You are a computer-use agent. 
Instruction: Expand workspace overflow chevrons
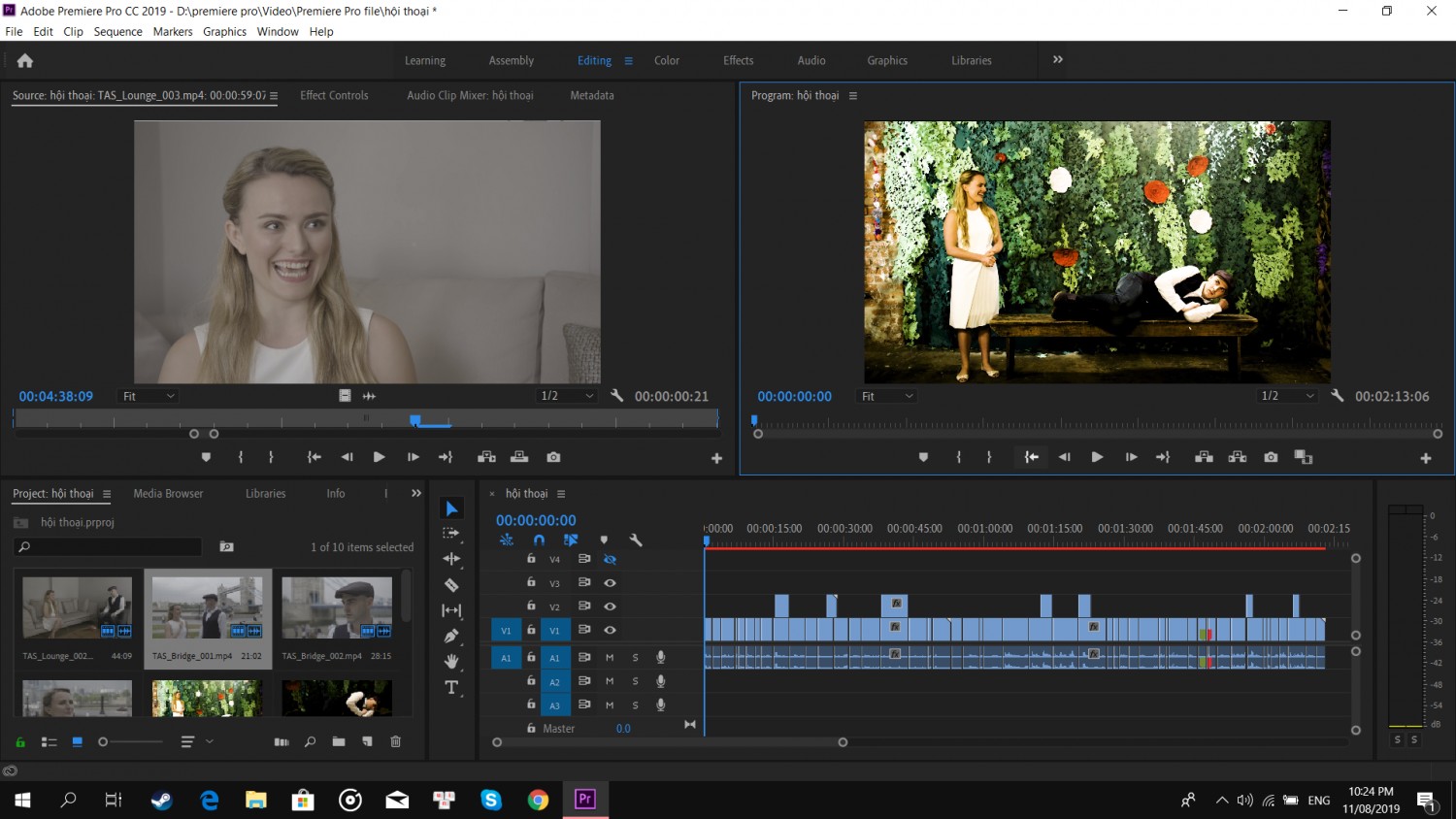click(1058, 60)
